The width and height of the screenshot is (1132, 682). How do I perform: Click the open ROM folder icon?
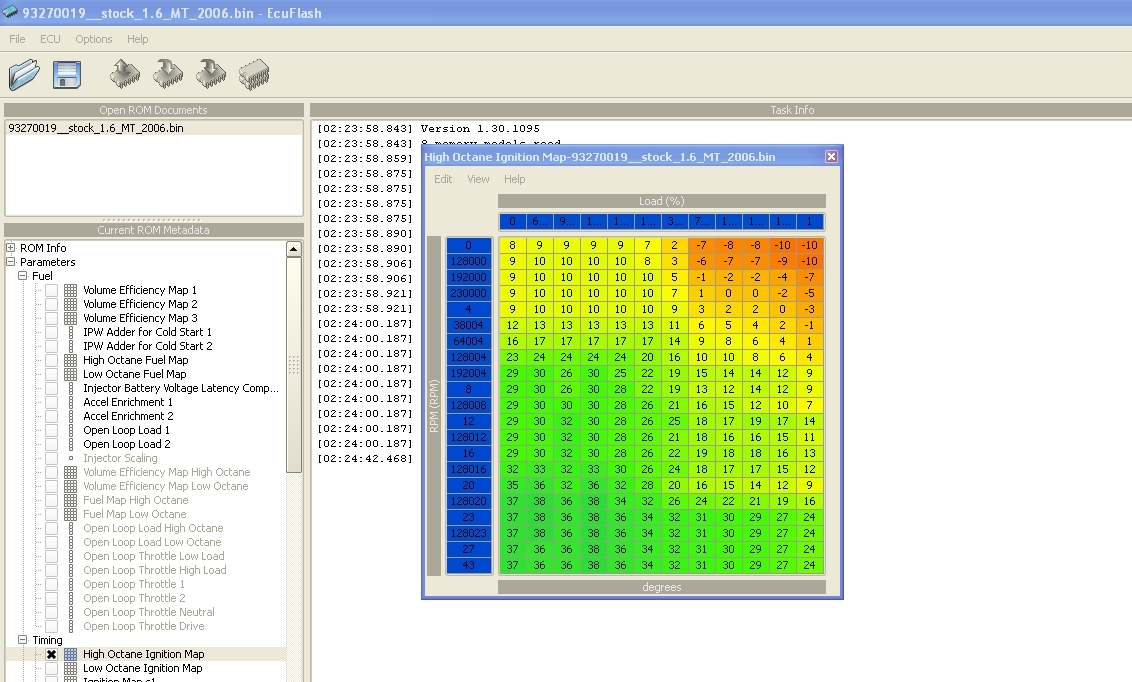[24, 75]
